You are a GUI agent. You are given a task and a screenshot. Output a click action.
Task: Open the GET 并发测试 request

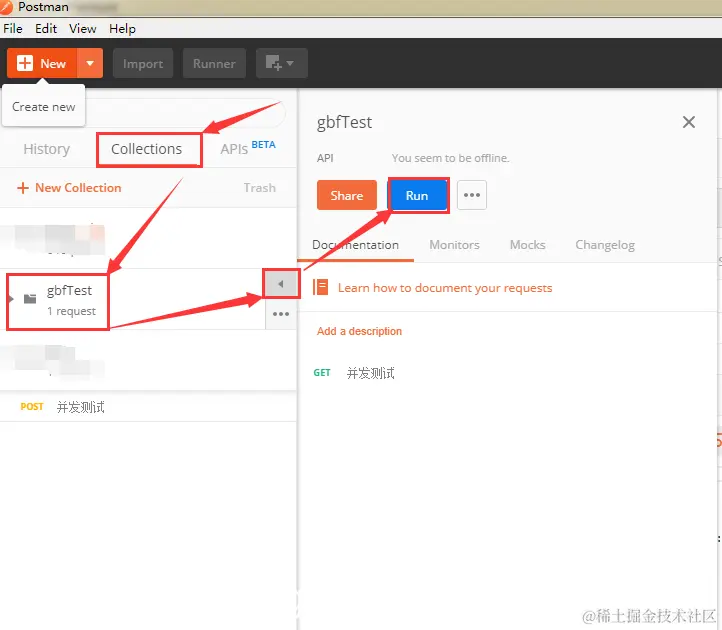354,373
